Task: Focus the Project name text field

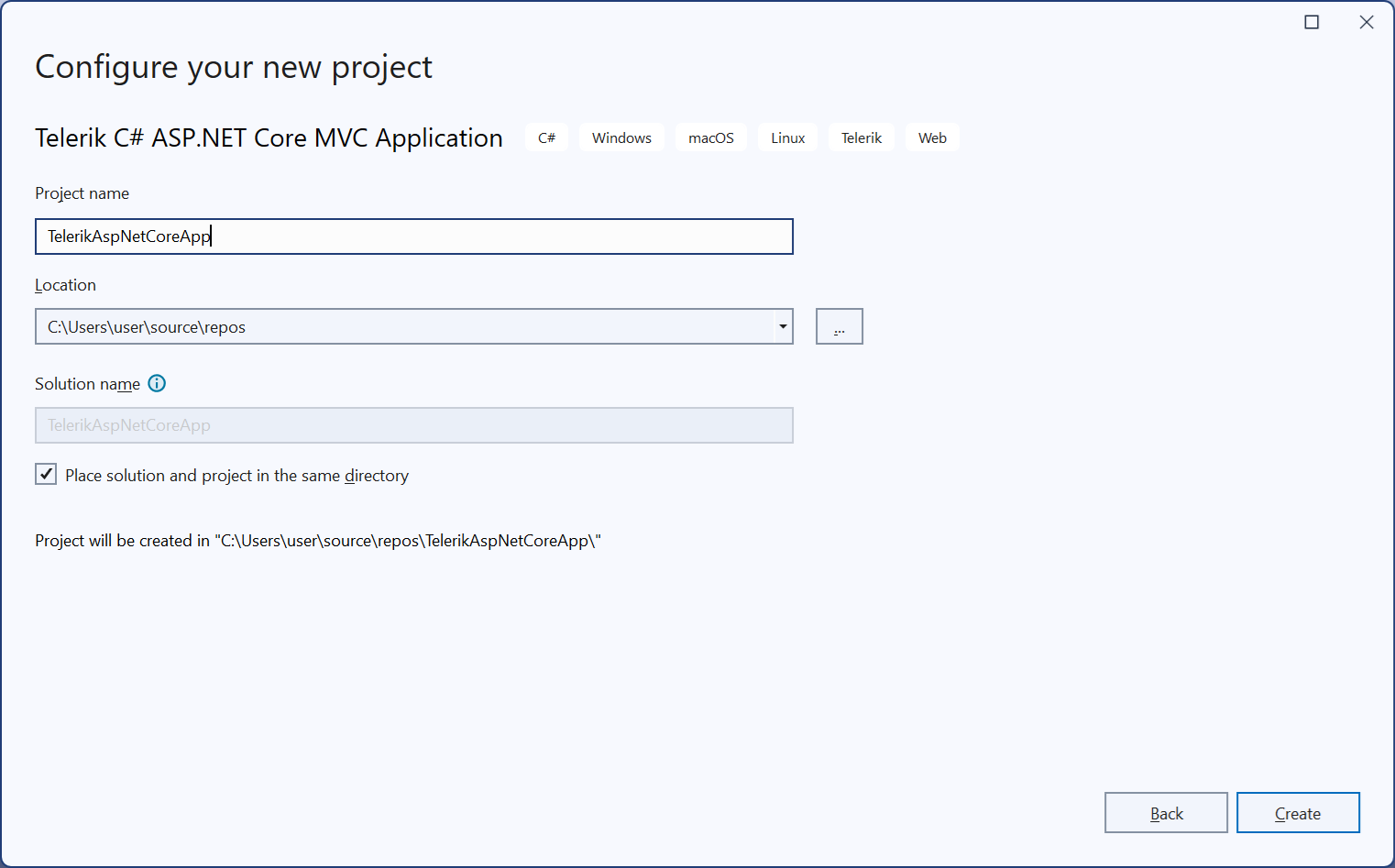Action: tap(412, 236)
